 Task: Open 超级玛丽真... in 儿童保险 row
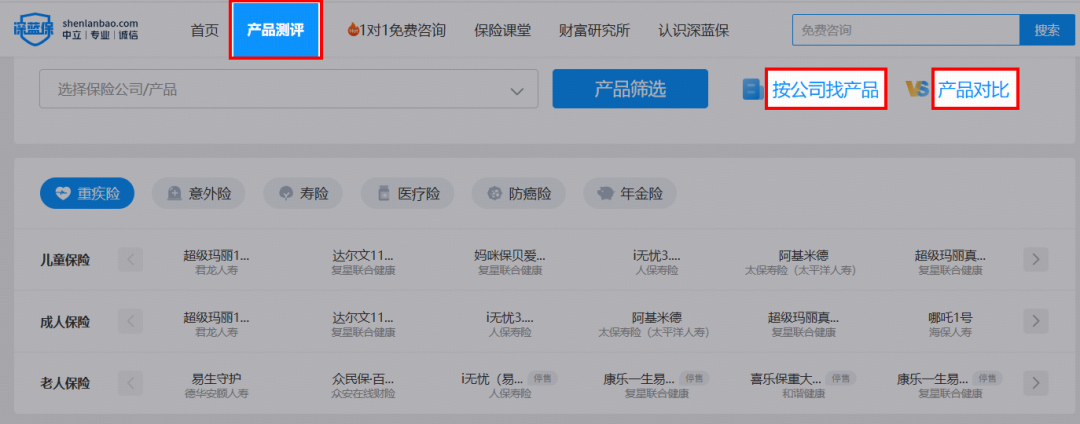pos(950,262)
